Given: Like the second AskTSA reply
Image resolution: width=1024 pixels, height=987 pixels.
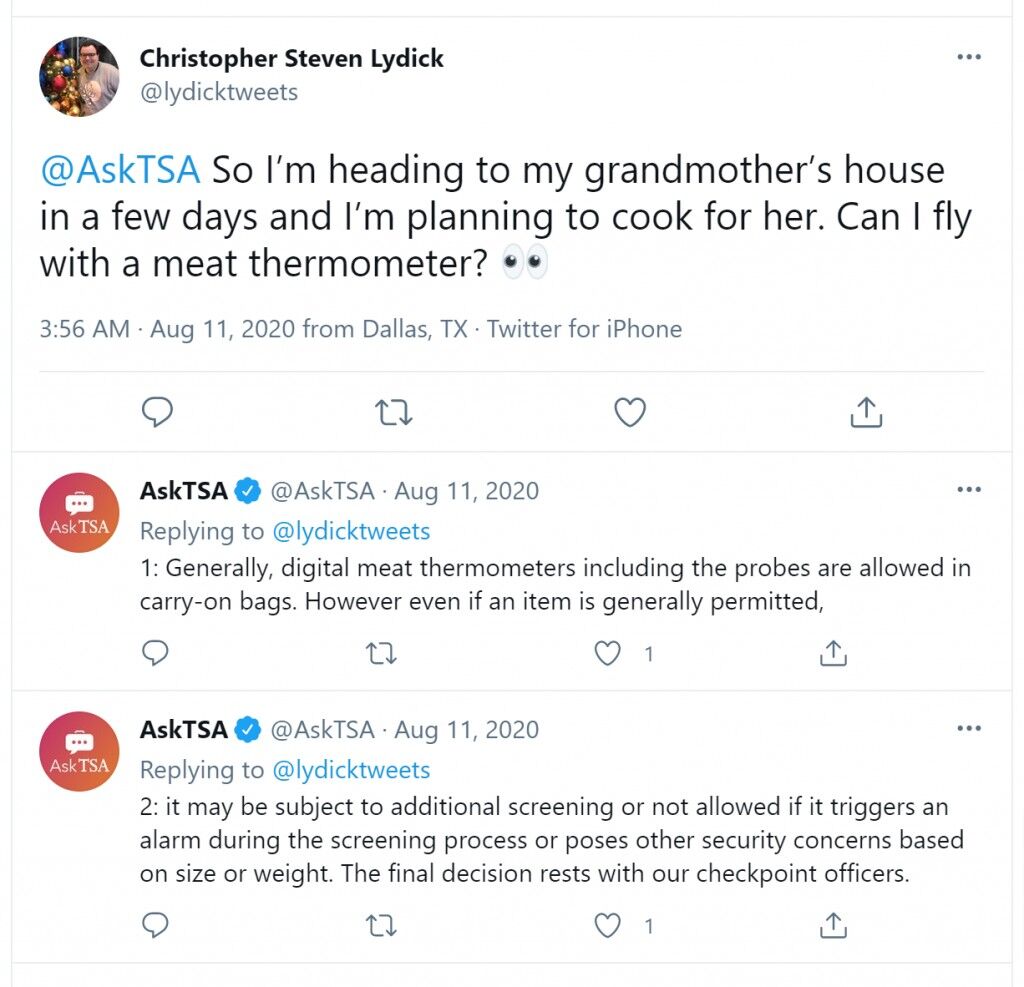Looking at the screenshot, I should 607,926.
